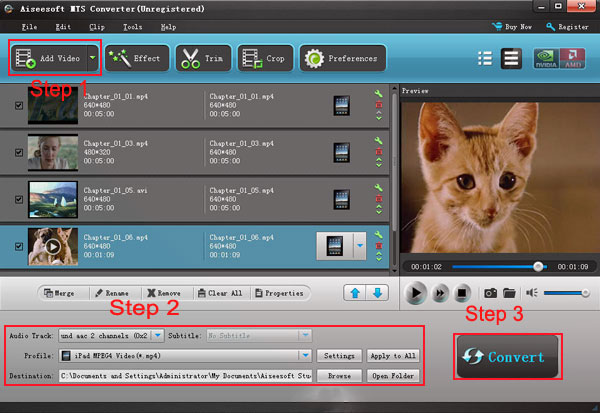Play Chapter_01_06.mp4 thumbnail preview
The height and width of the screenshot is (413, 600).
click(53, 246)
